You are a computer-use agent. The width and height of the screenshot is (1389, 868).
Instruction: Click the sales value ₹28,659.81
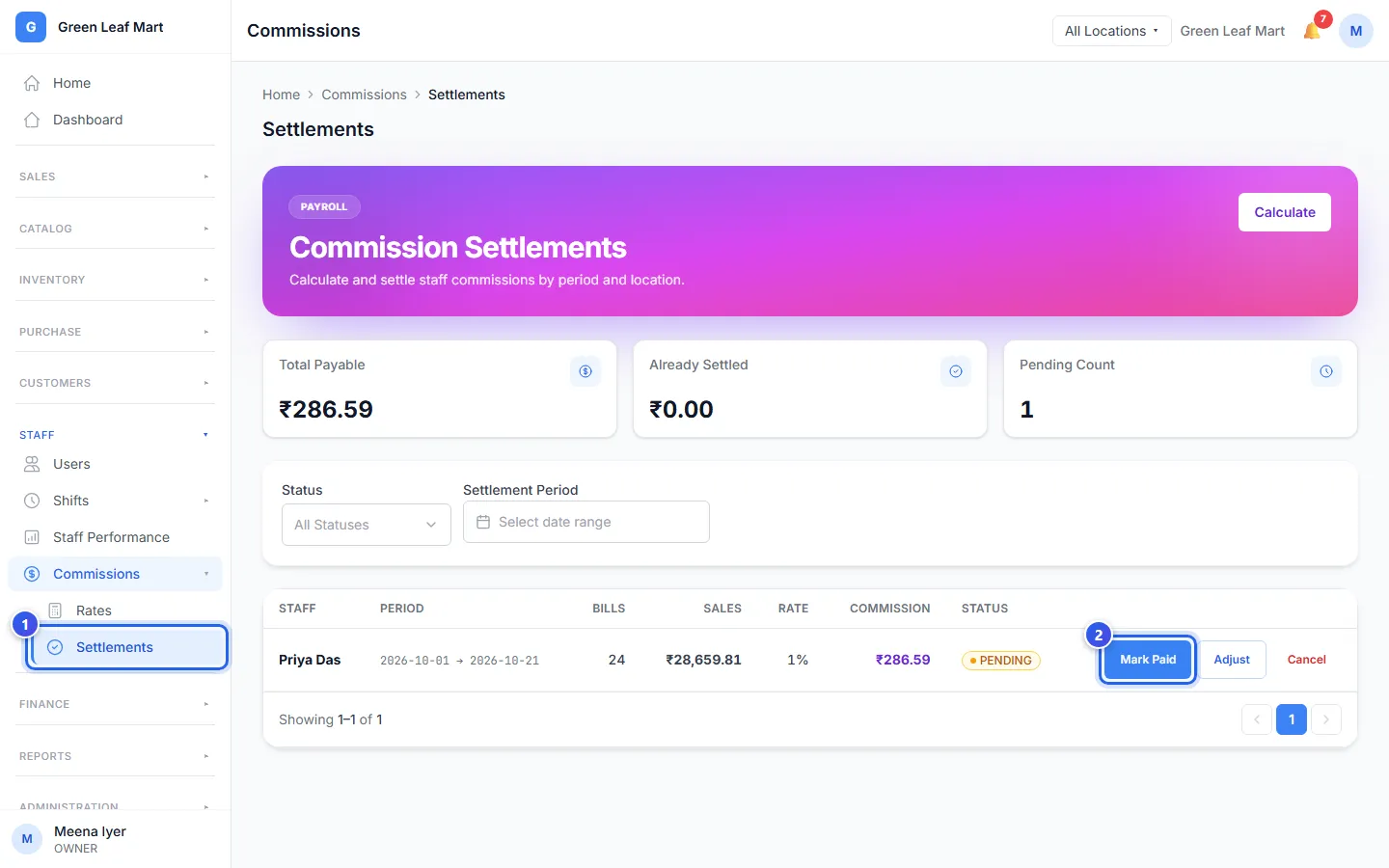click(x=703, y=660)
